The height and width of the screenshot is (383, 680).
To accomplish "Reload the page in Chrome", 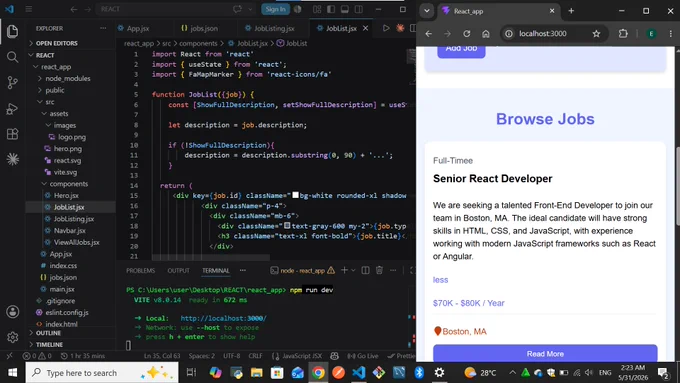I will tap(467, 33).
